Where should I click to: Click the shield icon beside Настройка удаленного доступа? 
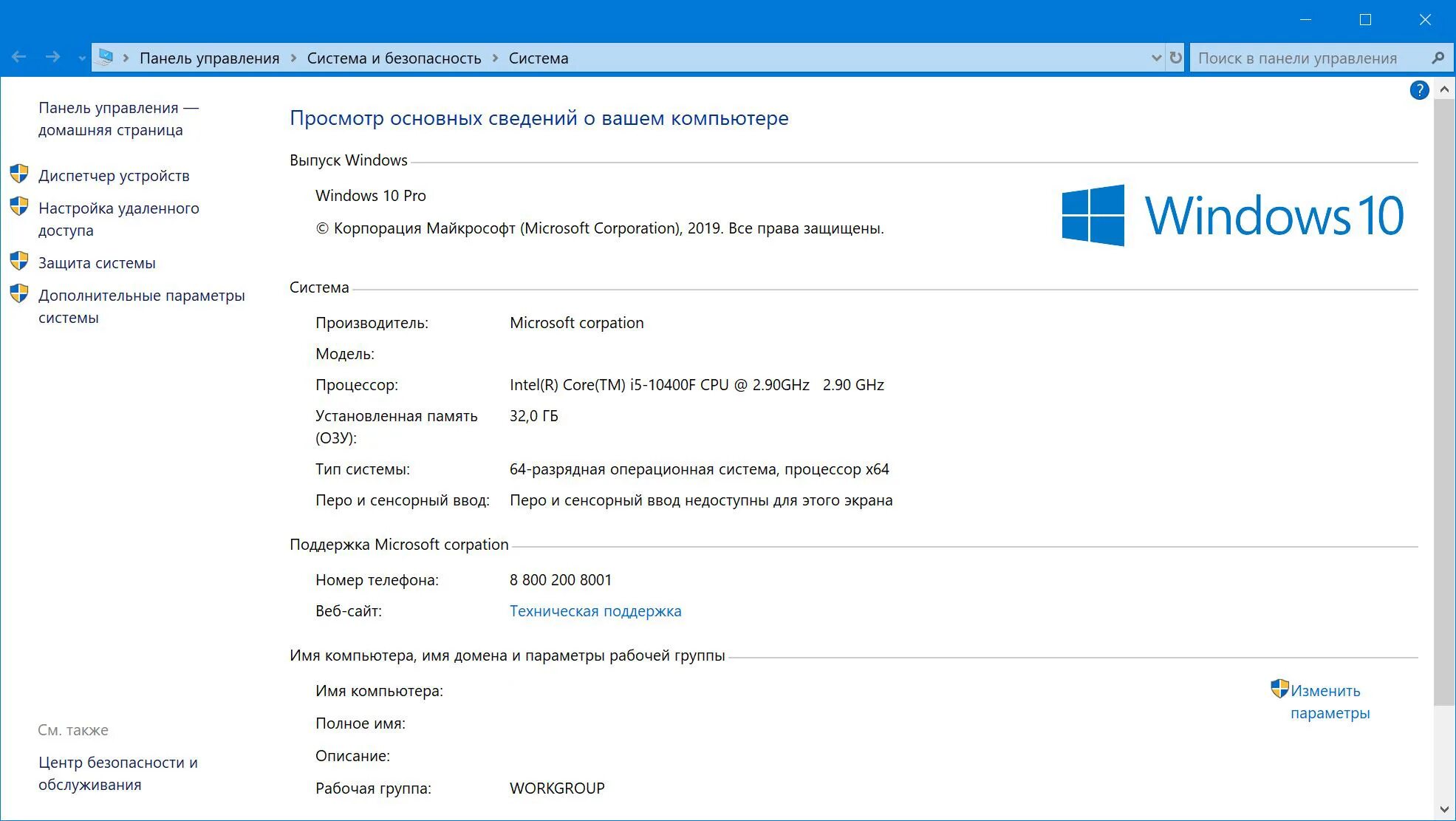19,207
